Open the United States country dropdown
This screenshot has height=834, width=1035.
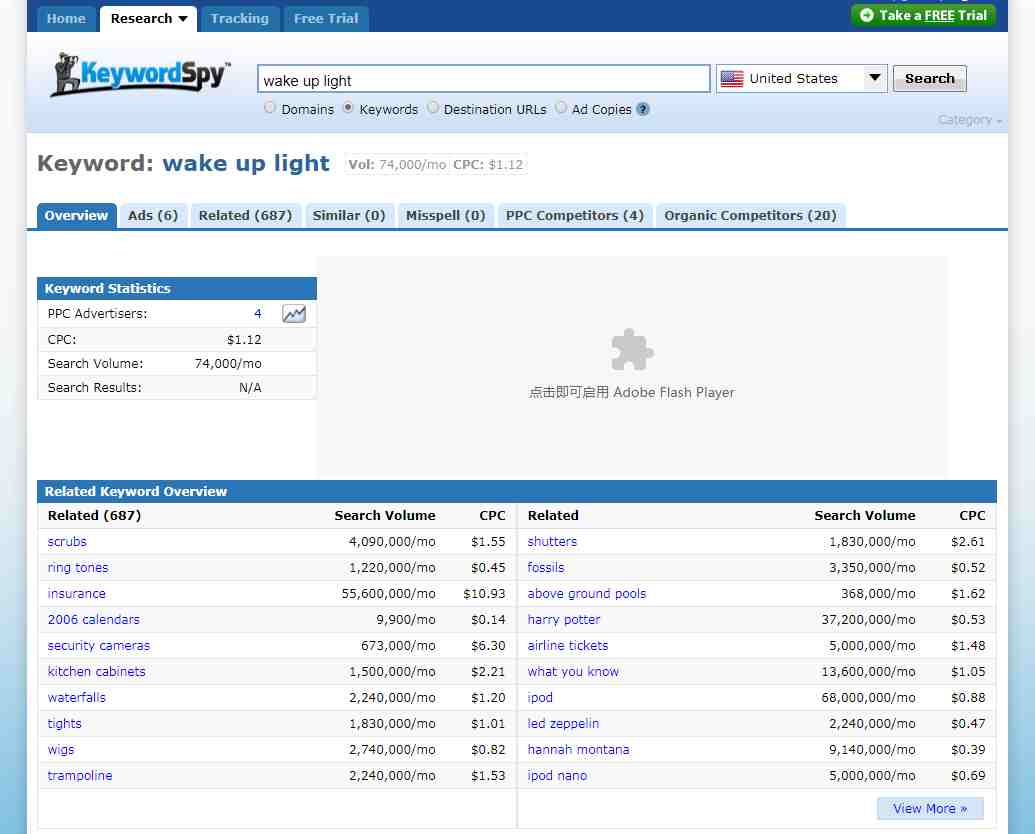pyautogui.click(x=801, y=79)
